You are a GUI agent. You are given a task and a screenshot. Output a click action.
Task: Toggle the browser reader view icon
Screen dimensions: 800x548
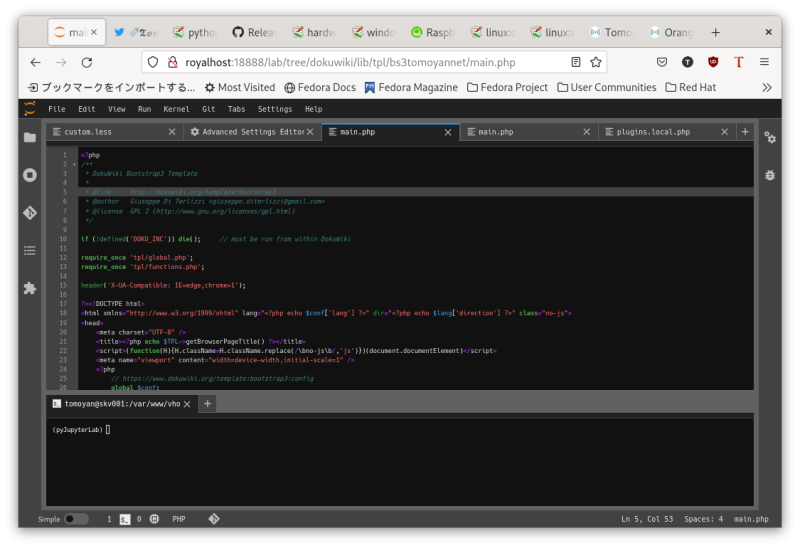click(x=575, y=62)
